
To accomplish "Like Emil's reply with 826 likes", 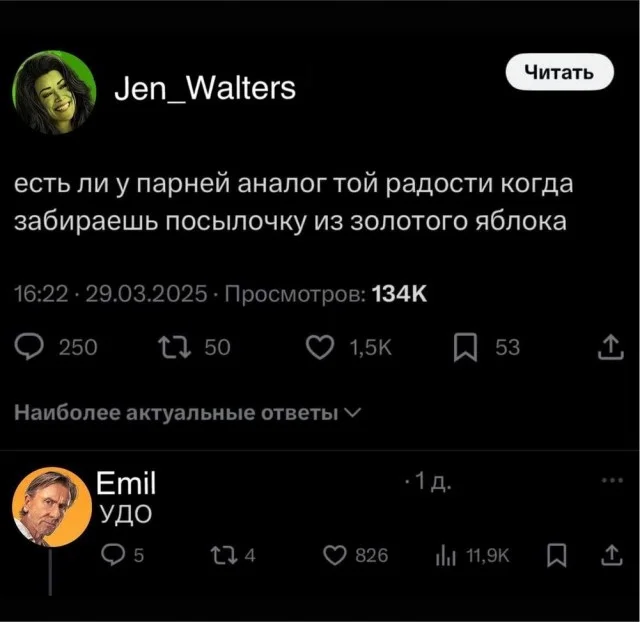I will click(x=335, y=555).
